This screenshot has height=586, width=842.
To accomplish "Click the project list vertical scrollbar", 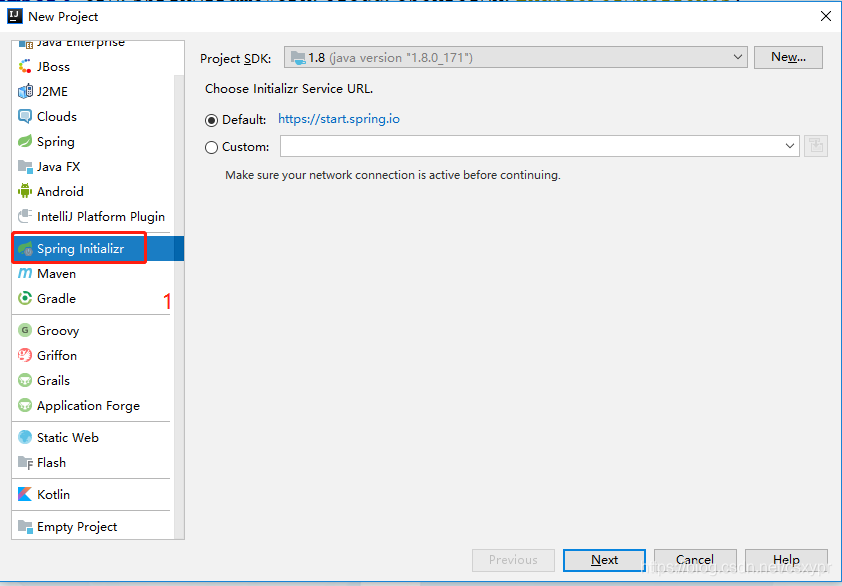I will coord(179,306).
